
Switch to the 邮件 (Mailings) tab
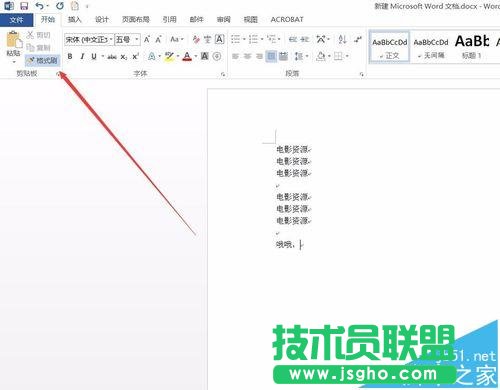click(x=196, y=19)
